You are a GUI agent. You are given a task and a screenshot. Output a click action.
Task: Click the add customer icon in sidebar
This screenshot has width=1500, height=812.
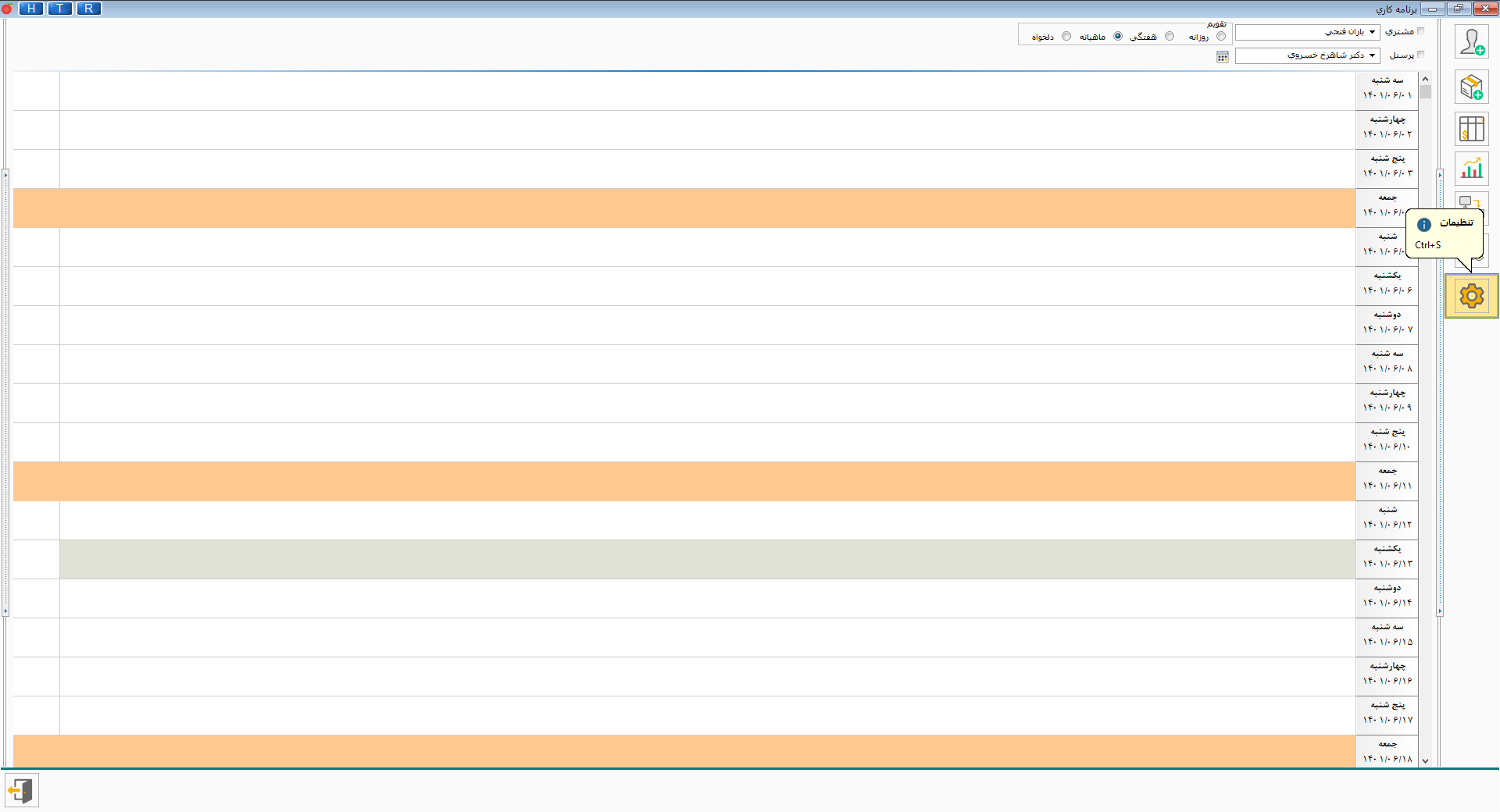(1471, 42)
